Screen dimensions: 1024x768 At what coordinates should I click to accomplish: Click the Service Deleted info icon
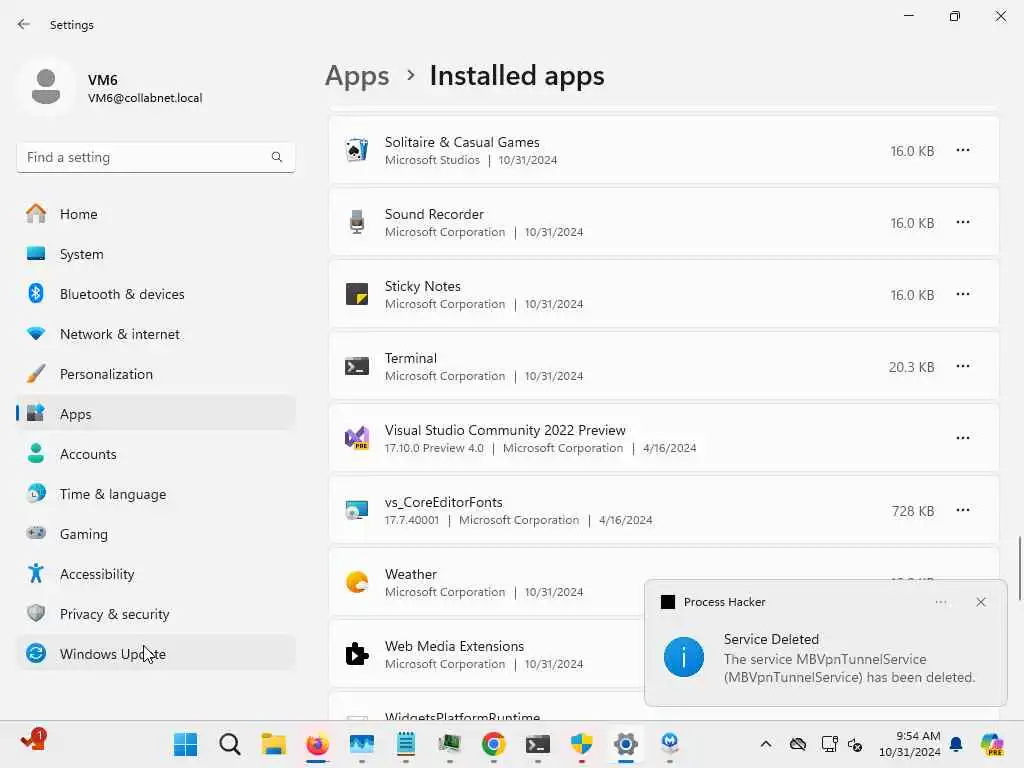pyautogui.click(x=684, y=657)
